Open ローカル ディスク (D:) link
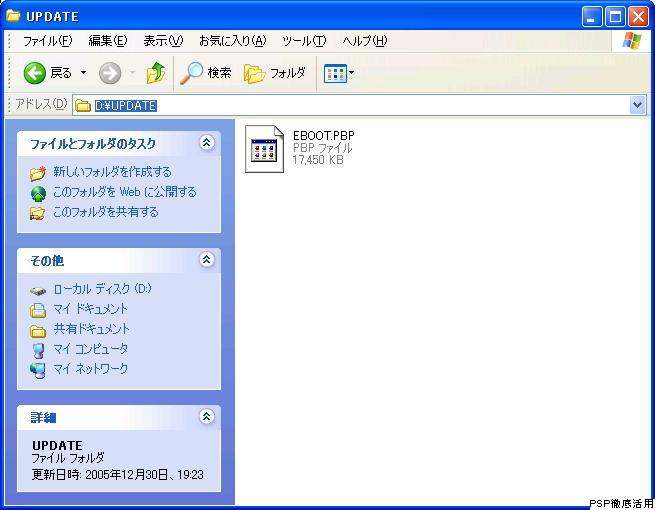This screenshot has width=655, height=510. [103, 289]
